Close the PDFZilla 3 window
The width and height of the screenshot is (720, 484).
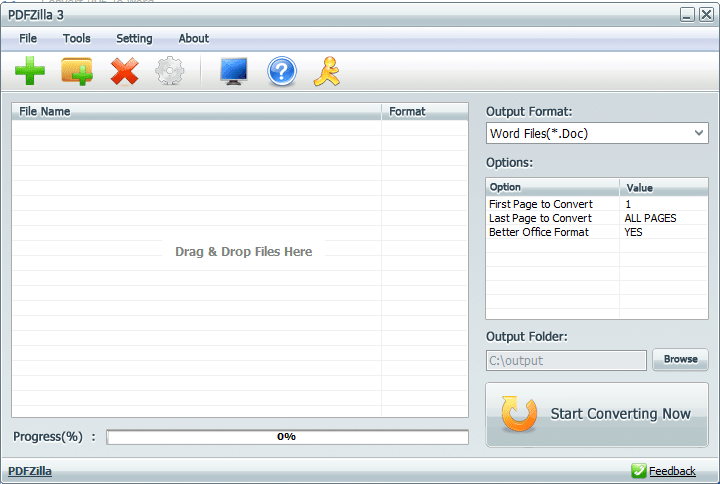[706, 15]
